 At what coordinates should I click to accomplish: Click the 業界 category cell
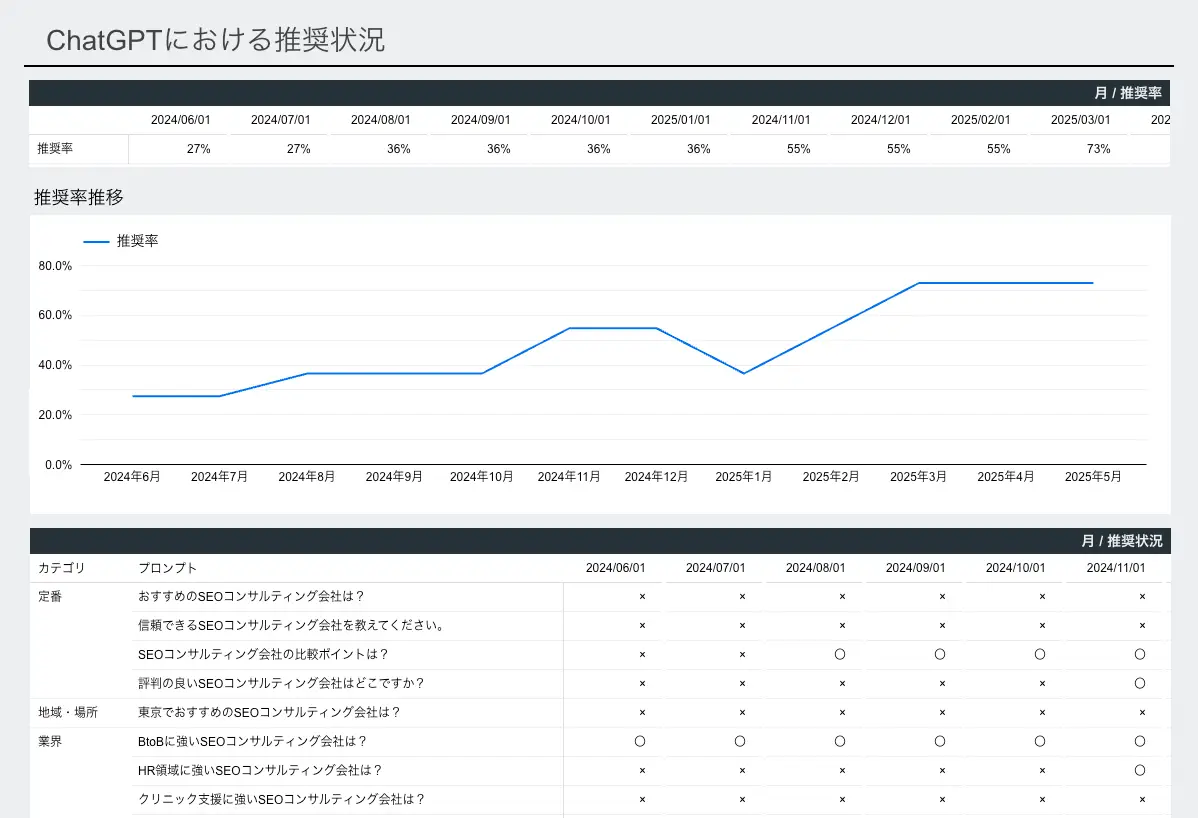(x=50, y=742)
